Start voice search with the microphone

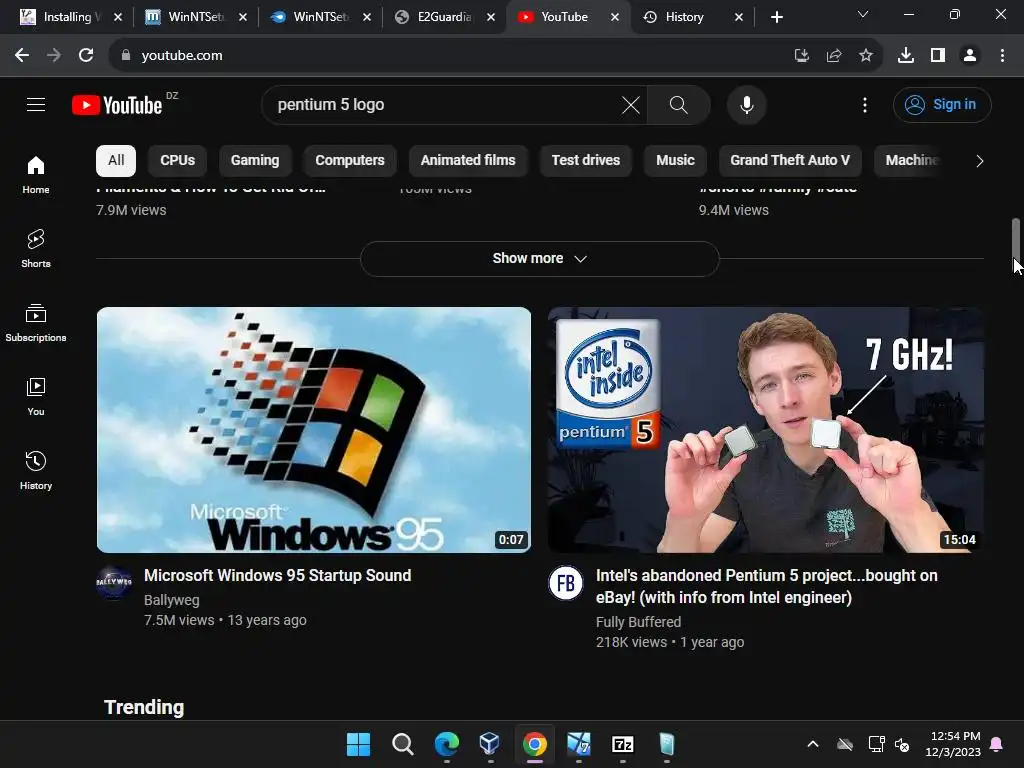[746, 104]
